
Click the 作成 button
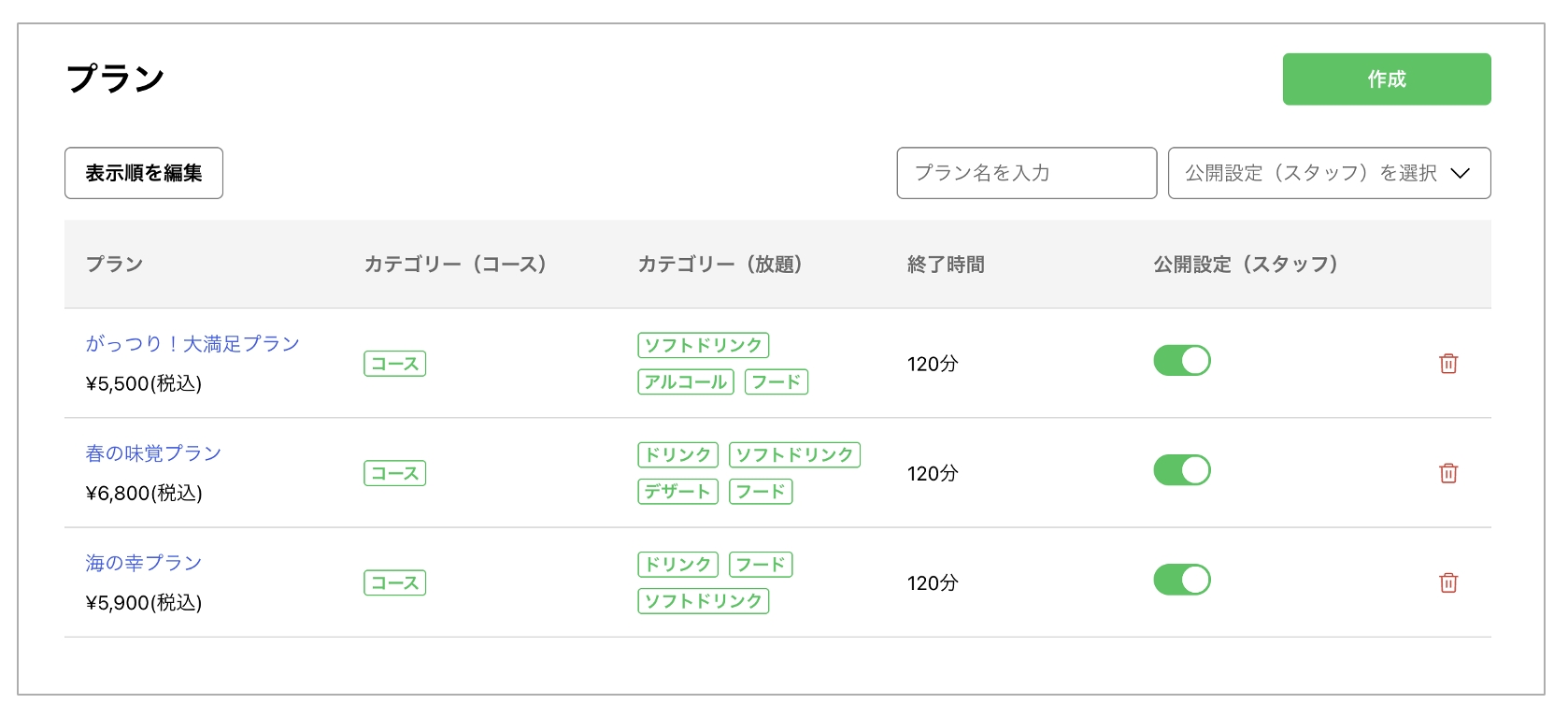click(1386, 79)
